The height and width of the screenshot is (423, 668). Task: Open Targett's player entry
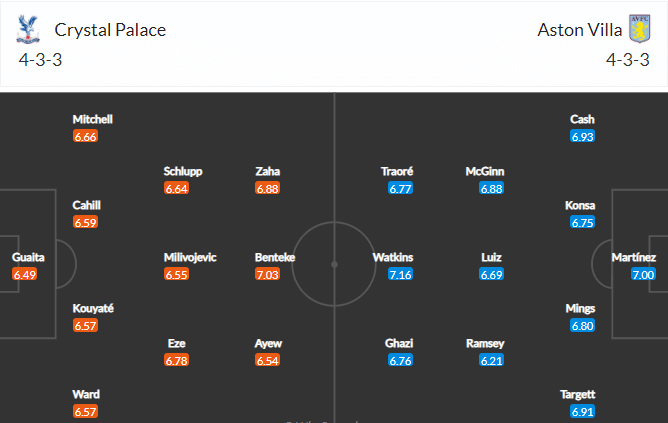click(x=577, y=394)
